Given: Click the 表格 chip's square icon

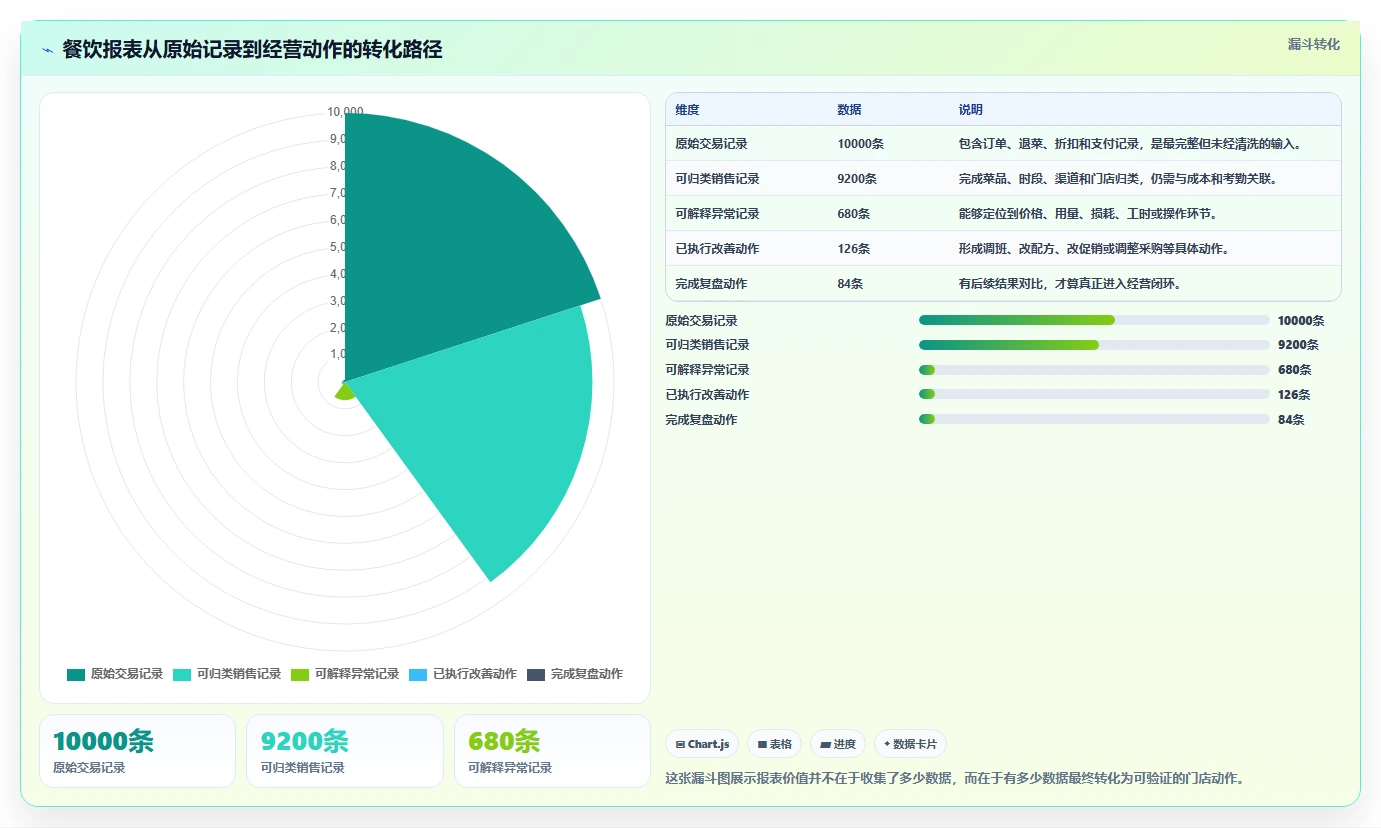Looking at the screenshot, I should 762,745.
